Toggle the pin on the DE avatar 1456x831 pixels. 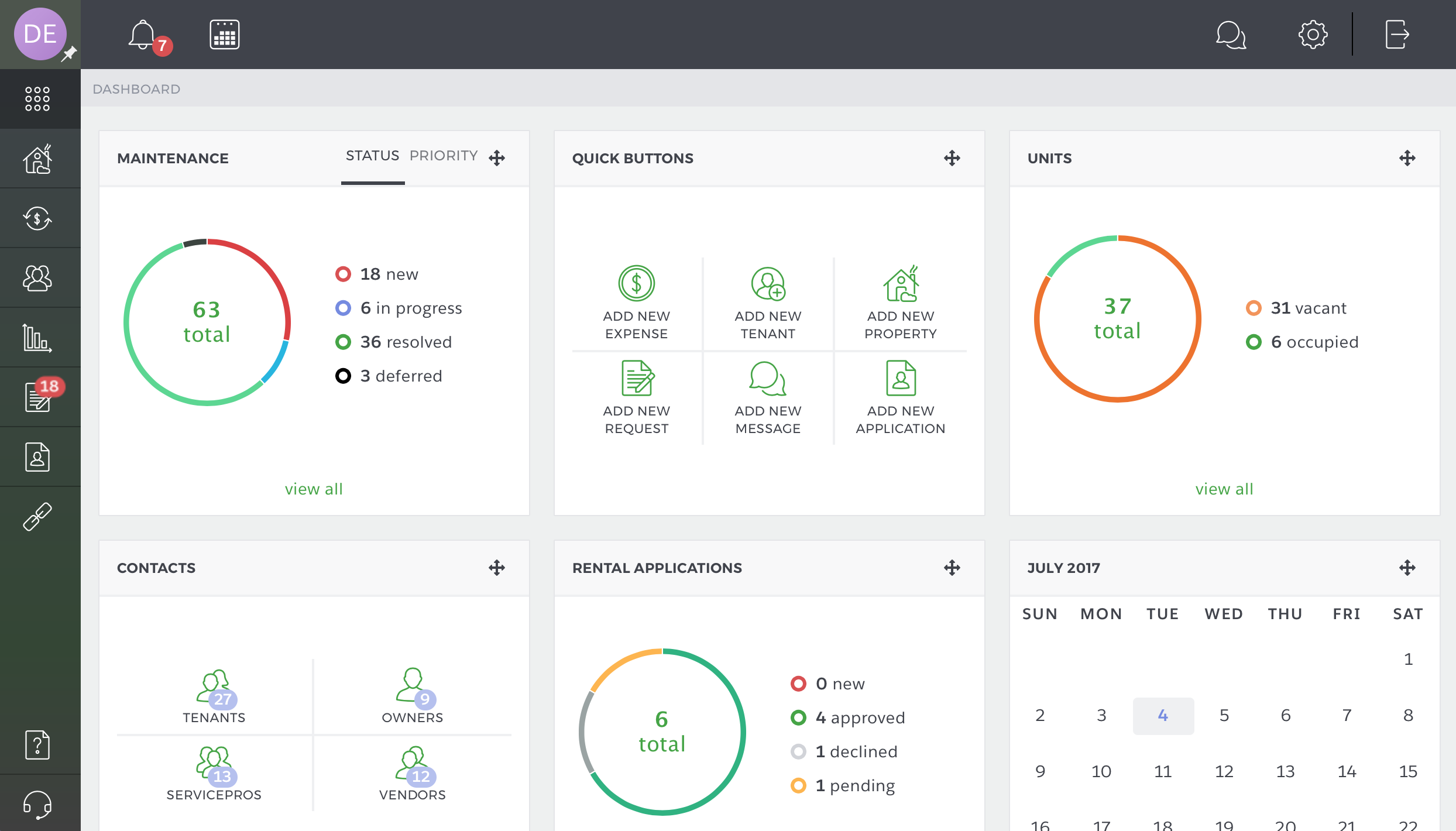pyautogui.click(x=70, y=54)
